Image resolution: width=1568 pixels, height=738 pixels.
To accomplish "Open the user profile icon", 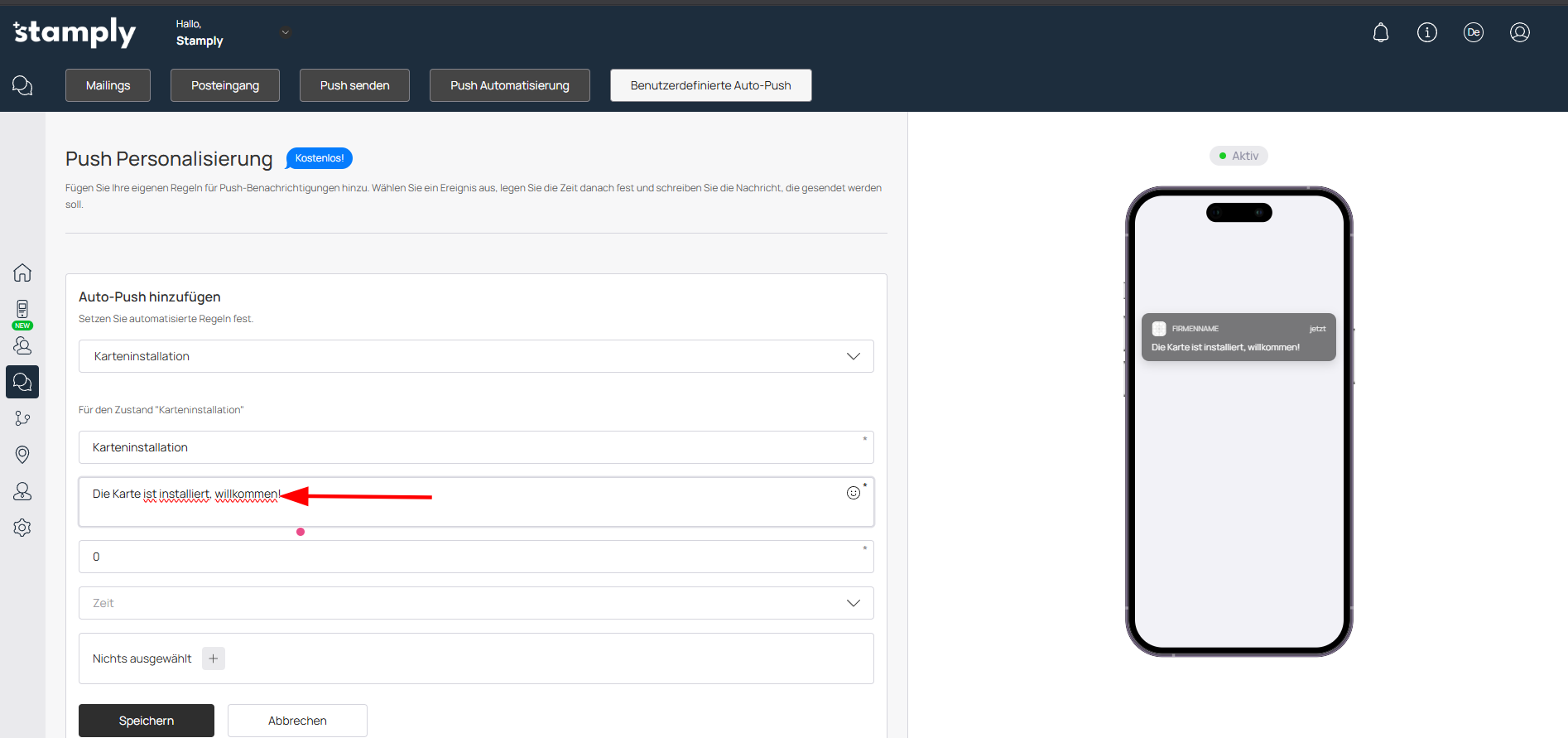I will click(x=1519, y=32).
